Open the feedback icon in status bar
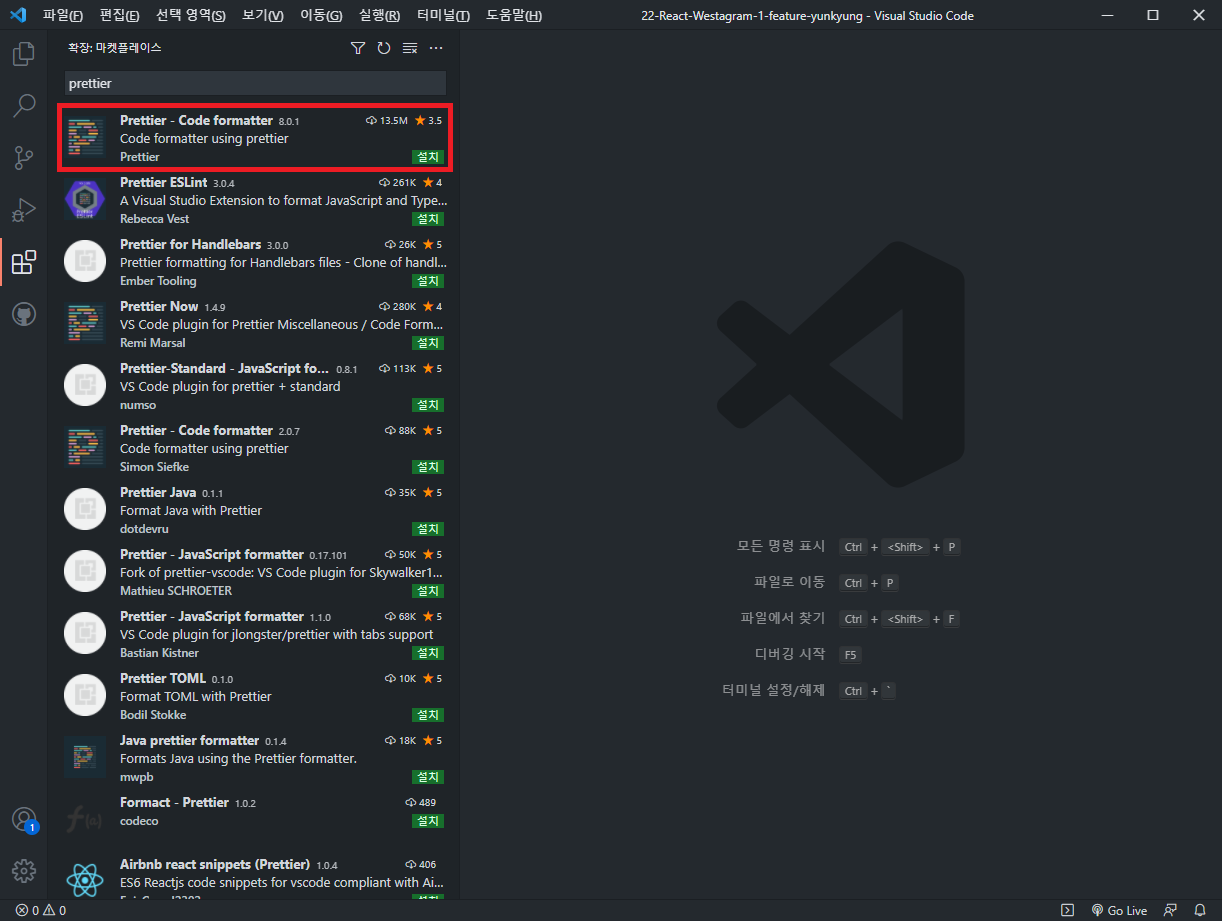1222x921 pixels. (1170, 911)
